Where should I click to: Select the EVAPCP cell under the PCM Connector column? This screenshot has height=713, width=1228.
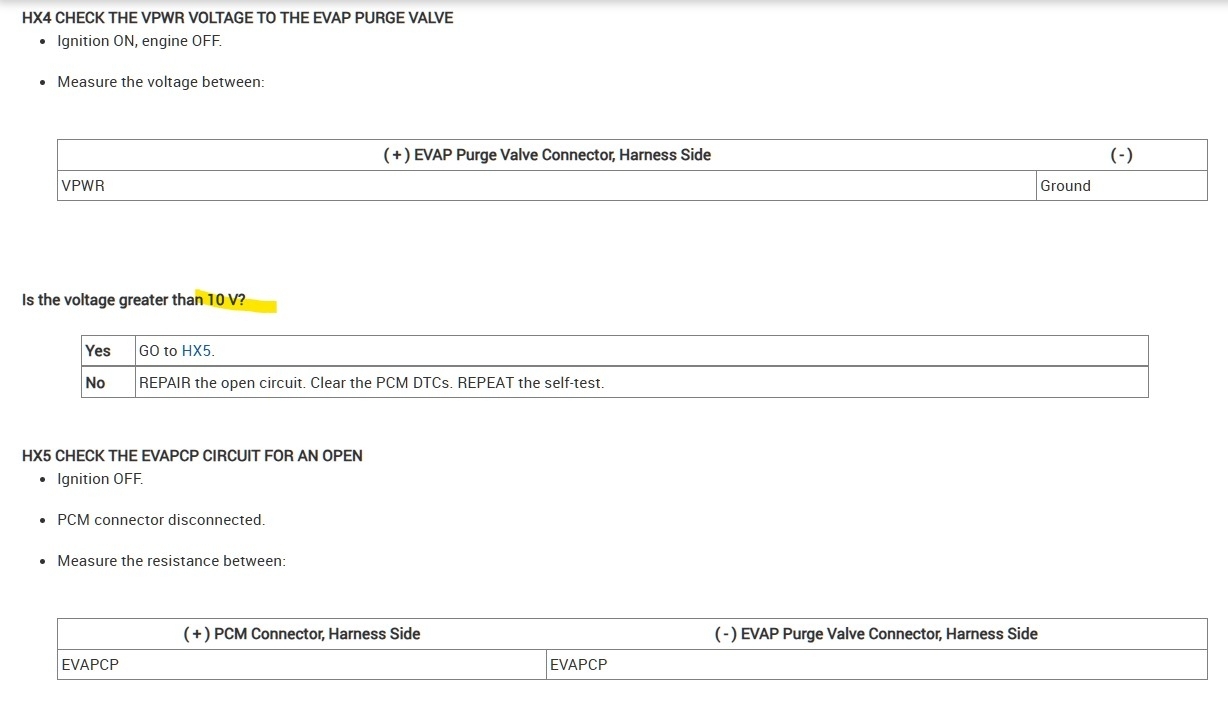pyautogui.click(x=90, y=665)
